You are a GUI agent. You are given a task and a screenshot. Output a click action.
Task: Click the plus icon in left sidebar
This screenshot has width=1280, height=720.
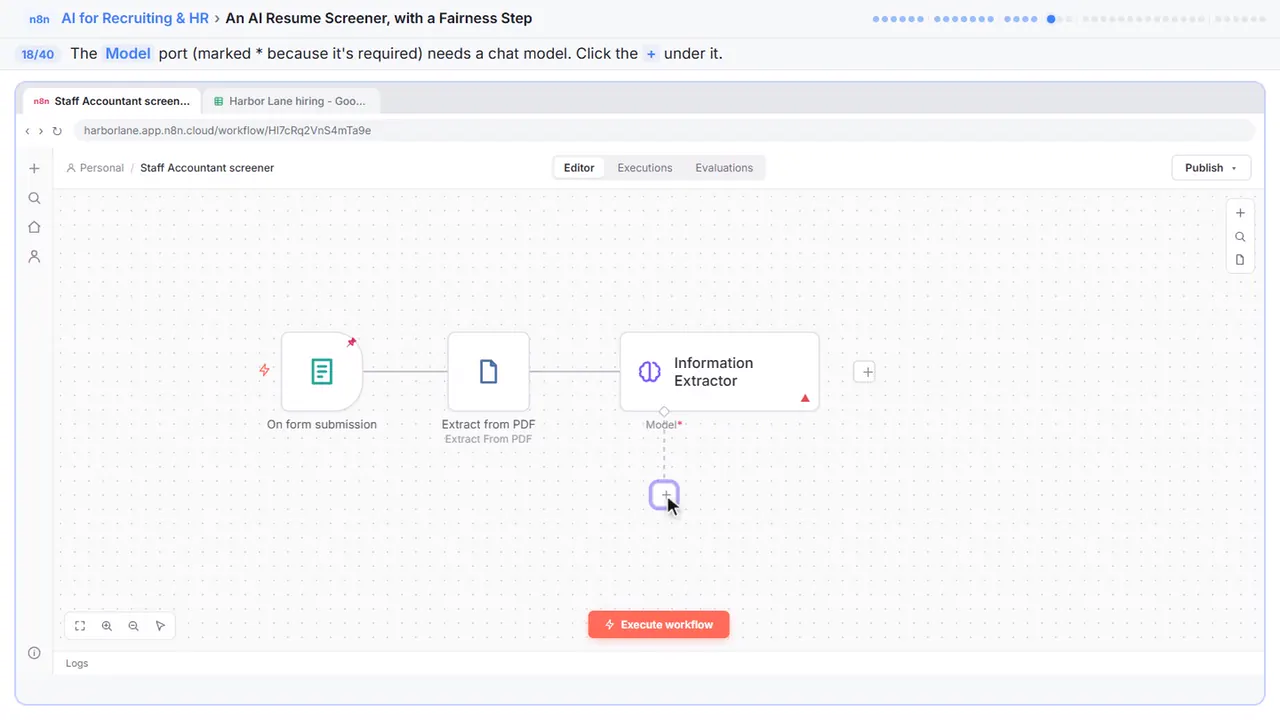point(34,168)
